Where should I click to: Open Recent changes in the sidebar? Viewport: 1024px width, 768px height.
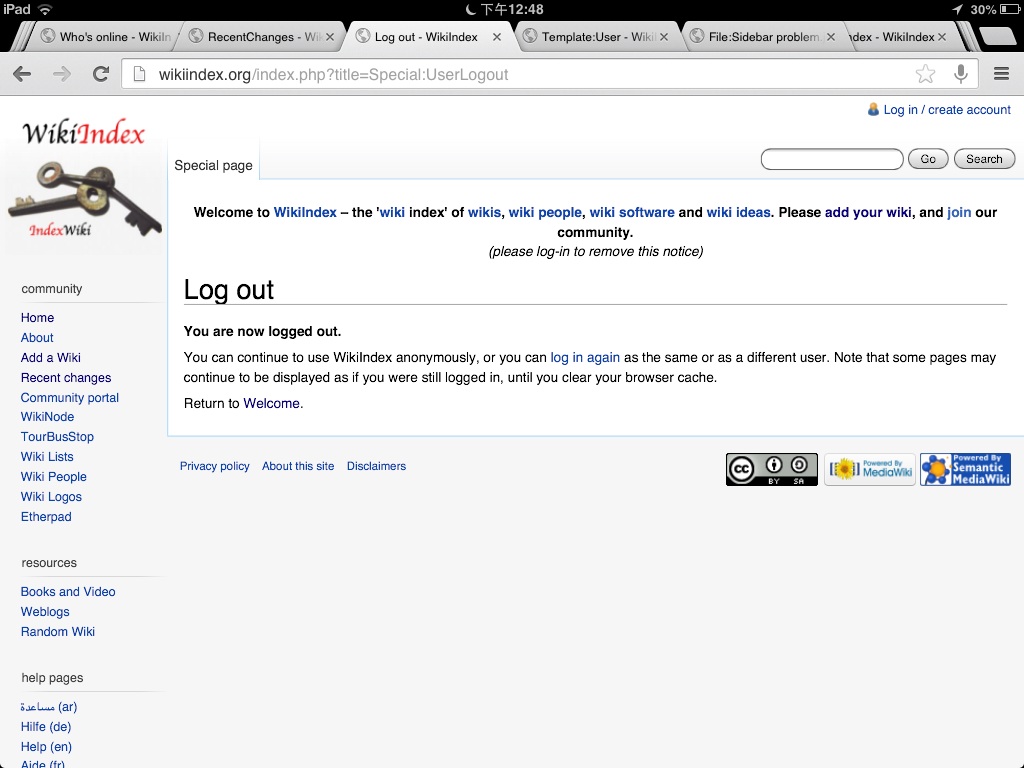tap(66, 378)
